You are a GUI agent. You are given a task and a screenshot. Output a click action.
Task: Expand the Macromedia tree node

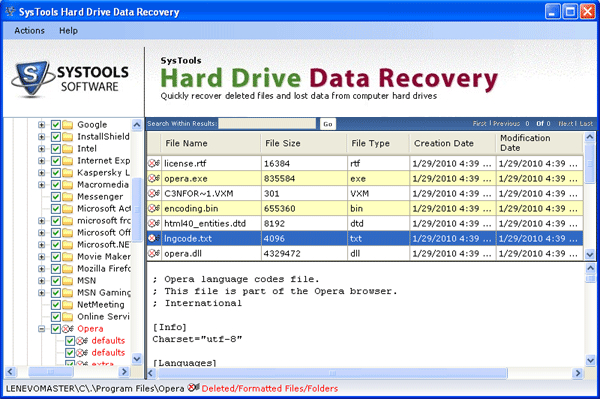[42, 185]
